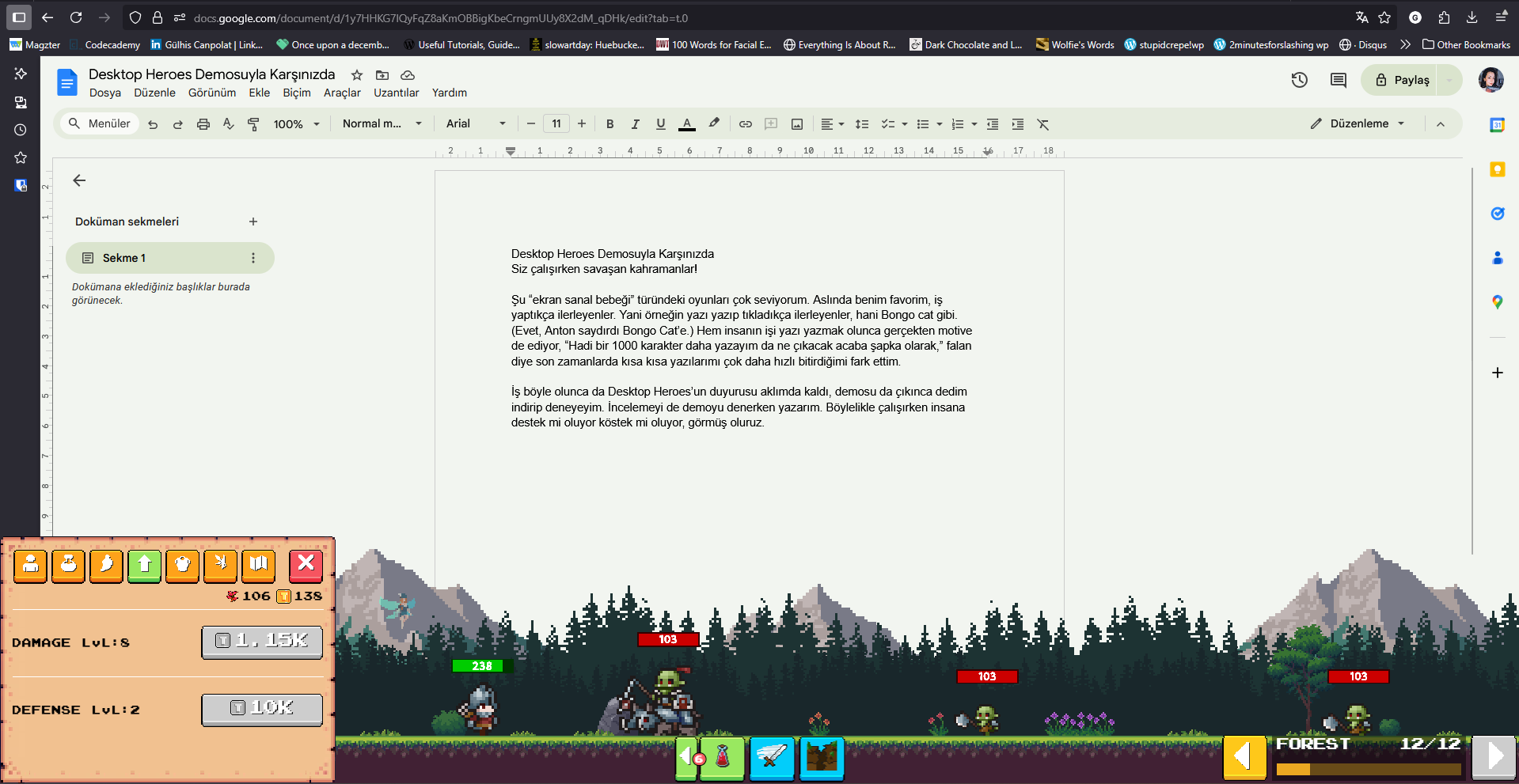
Task: Run spelling and grammar check
Action: (x=229, y=124)
